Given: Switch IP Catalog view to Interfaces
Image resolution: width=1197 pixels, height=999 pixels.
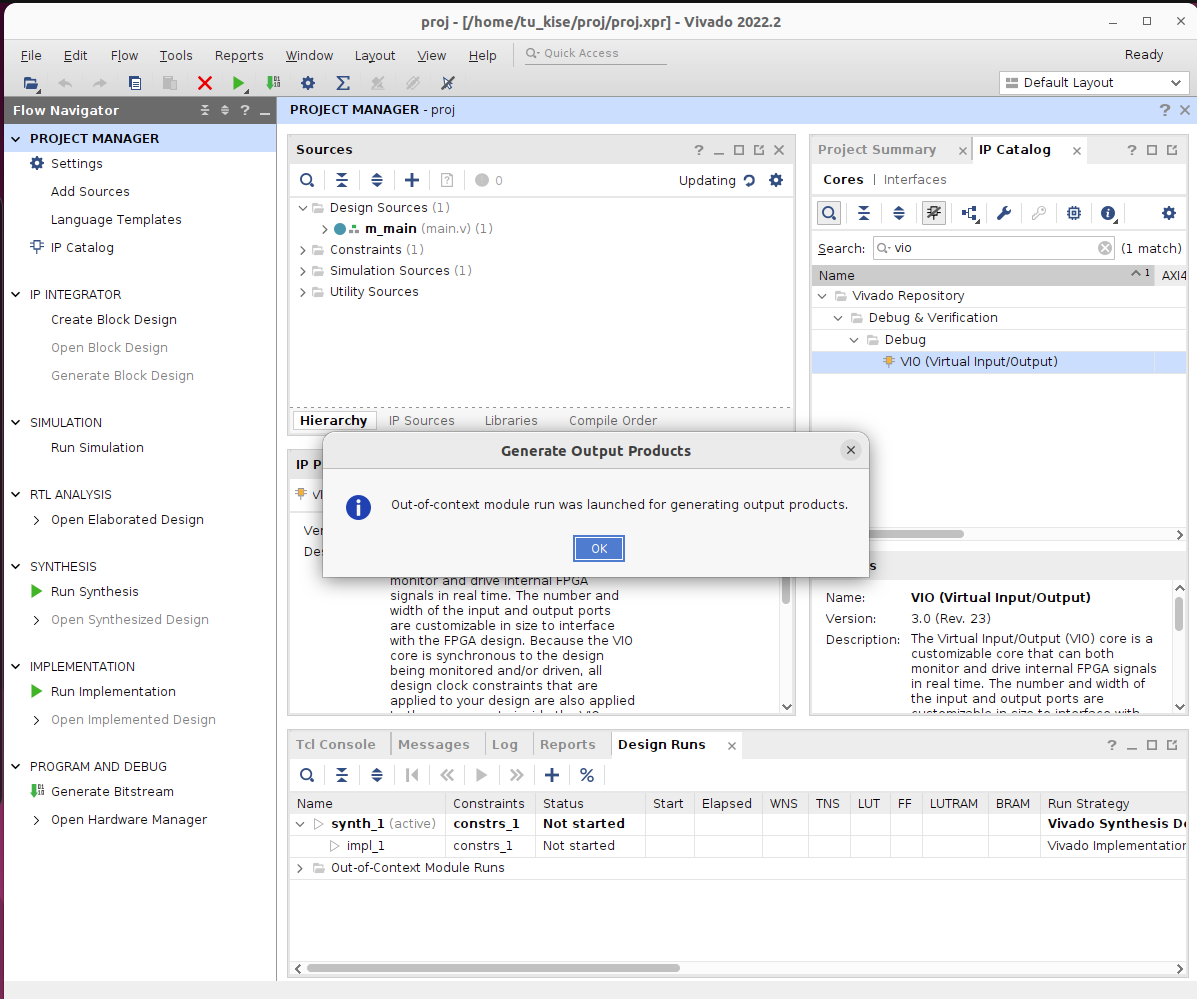Looking at the screenshot, I should (915, 180).
